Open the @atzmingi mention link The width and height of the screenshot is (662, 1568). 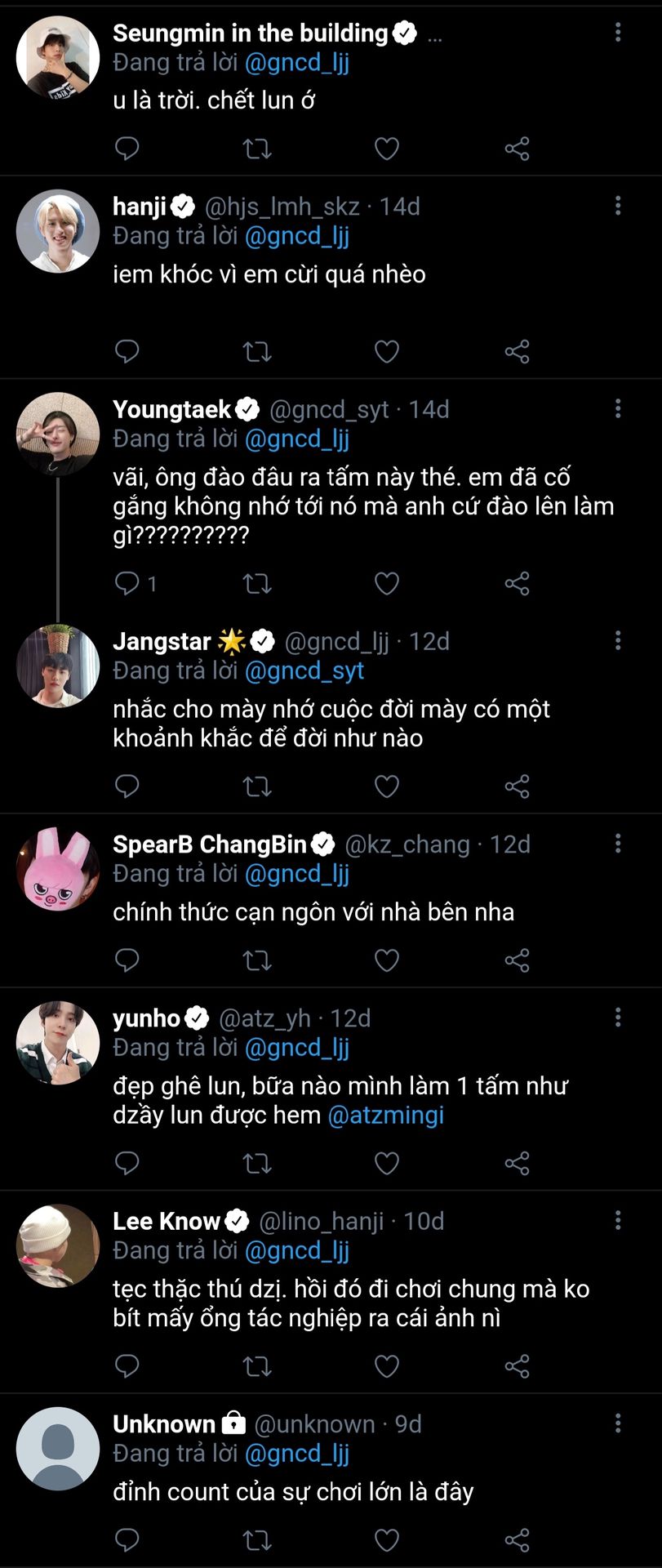385,1115
